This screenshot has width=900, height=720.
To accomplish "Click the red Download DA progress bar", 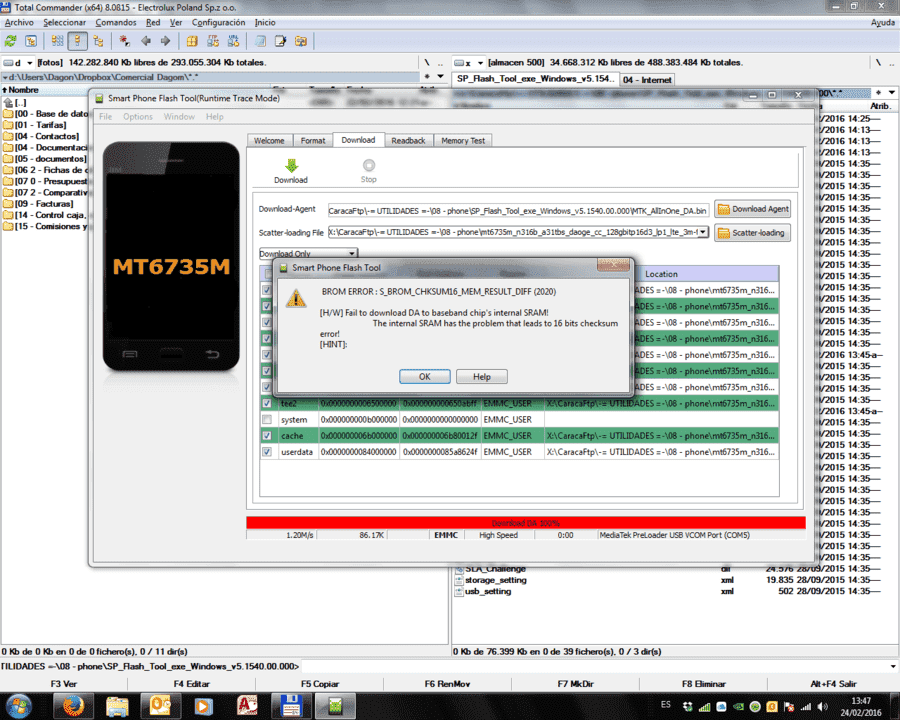I will pos(526,522).
